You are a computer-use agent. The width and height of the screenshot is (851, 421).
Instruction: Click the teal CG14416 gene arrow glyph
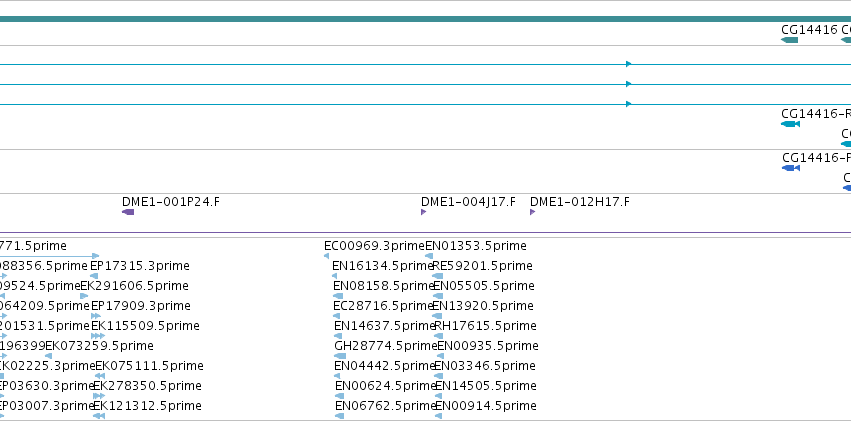[789, 40]
